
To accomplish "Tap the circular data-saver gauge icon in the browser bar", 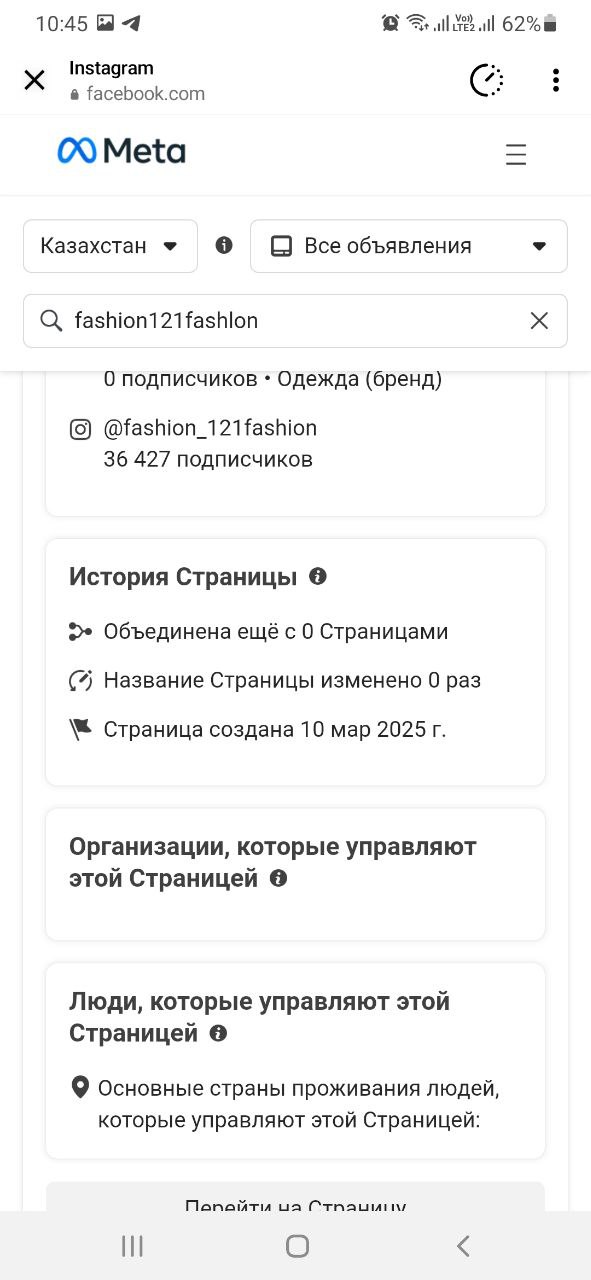I will point(487,80).
